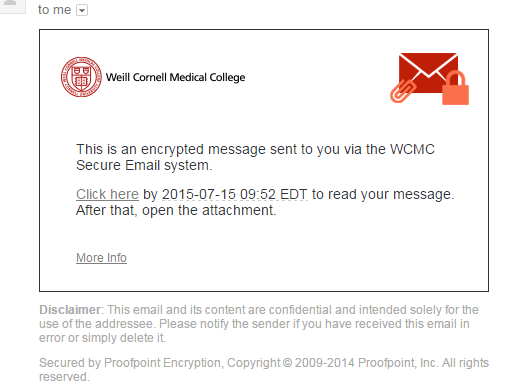Open the "More Info" link
Image resolution: width=530 pixels, height=392 pixels.
pos(101,258)
